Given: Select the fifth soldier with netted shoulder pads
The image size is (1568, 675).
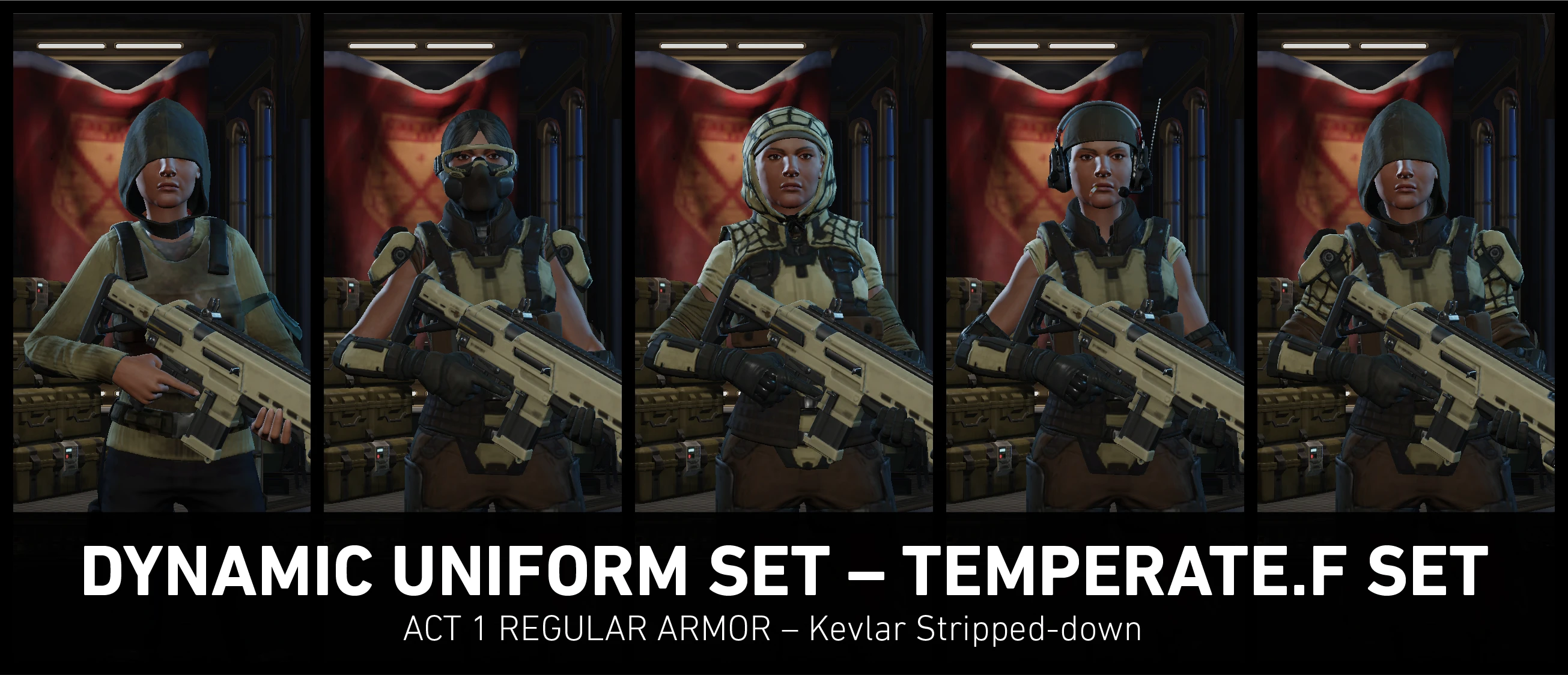Looking at the screenshot, I should (x=1406, y=263).
